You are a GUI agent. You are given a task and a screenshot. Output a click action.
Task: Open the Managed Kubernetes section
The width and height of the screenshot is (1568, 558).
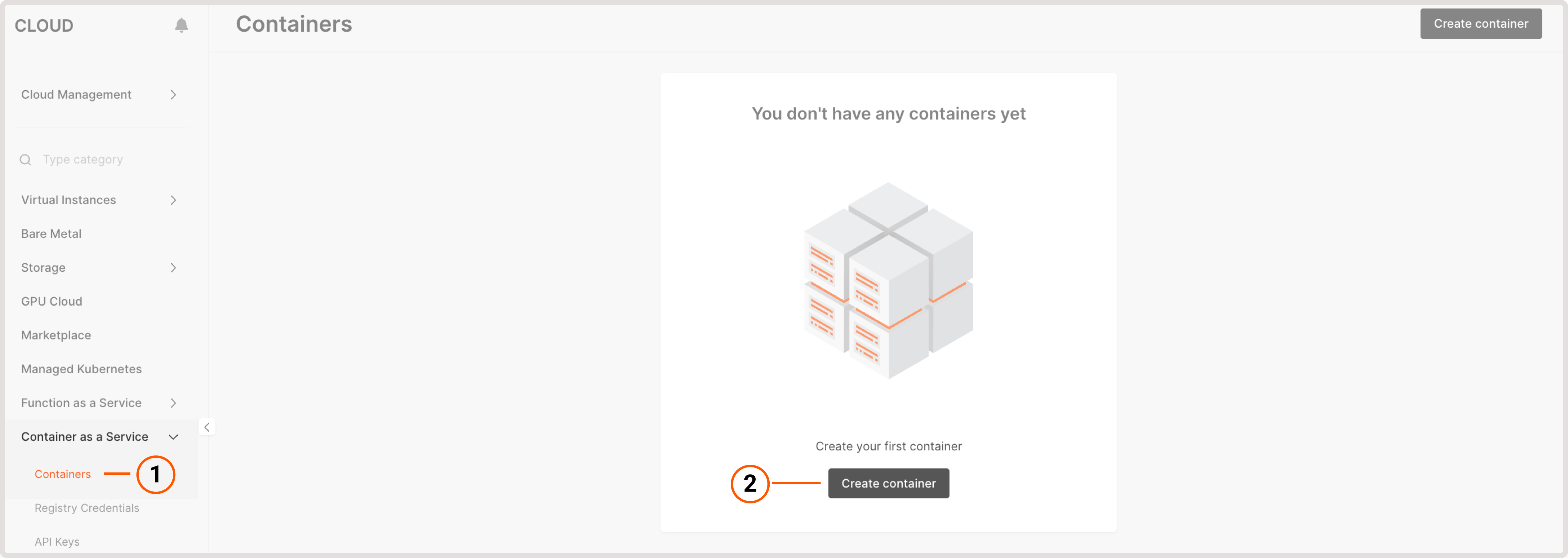click(81, 369)
